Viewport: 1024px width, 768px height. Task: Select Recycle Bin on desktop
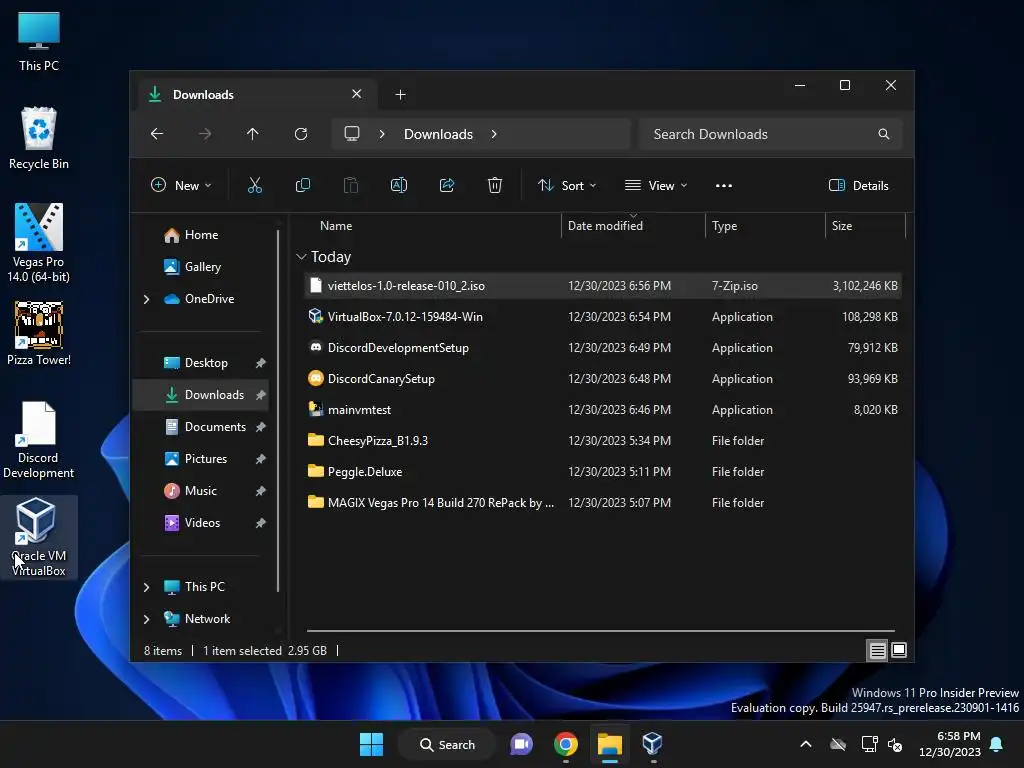point(39,138)
